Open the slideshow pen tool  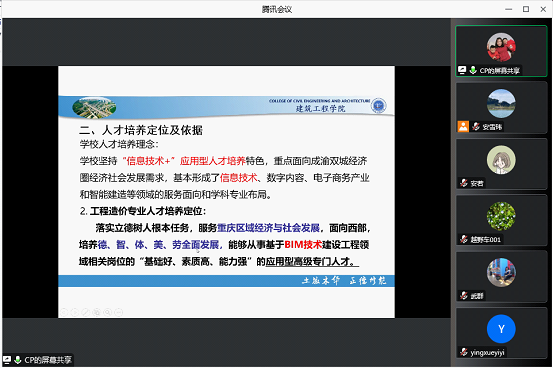pyautogui.click(x=86, y=312)
